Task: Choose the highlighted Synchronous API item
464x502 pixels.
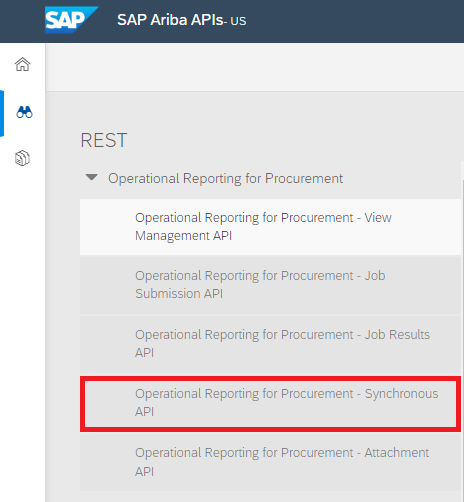Action: coord(270,403)
